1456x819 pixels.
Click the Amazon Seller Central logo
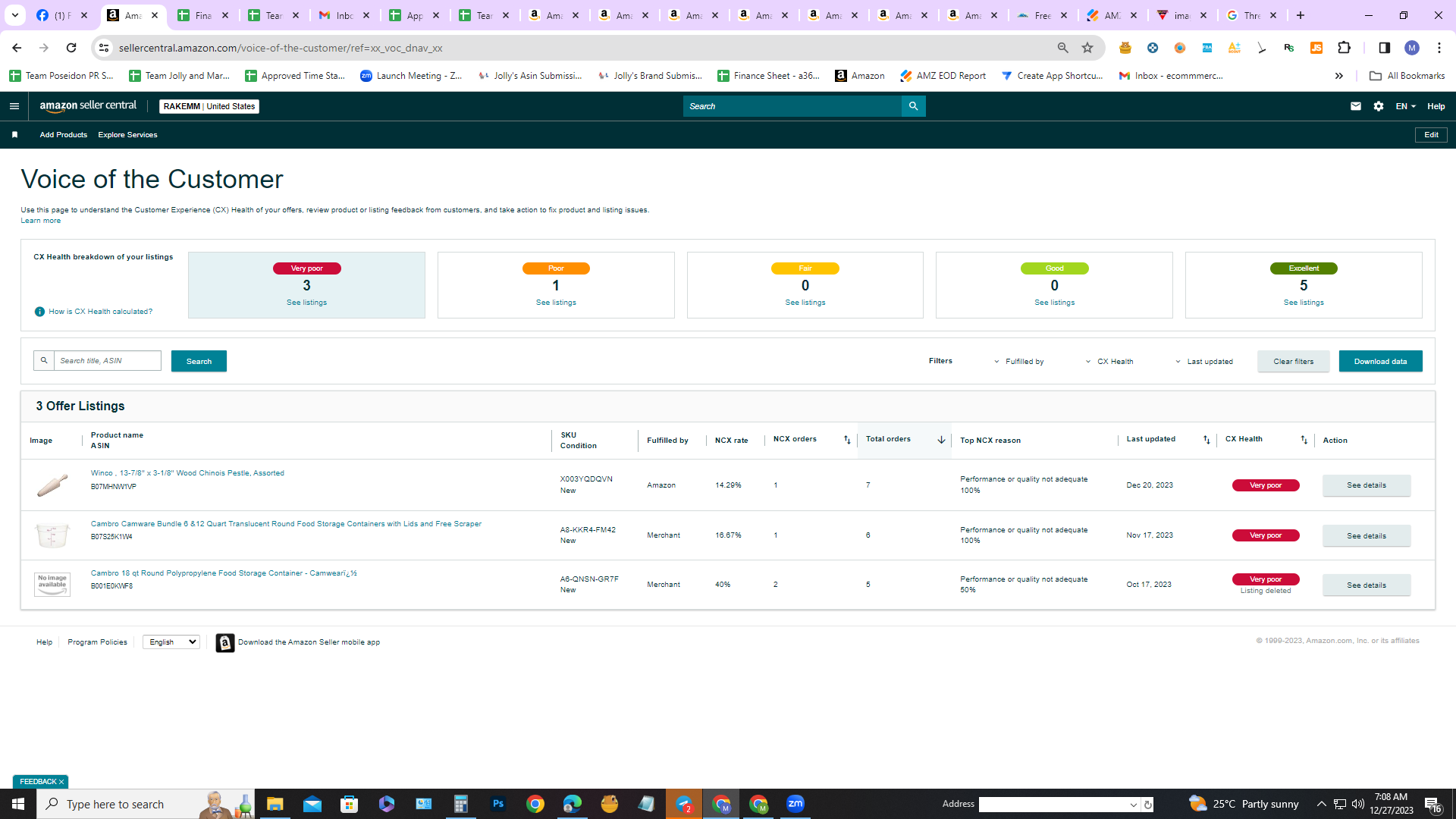click(x=88, y=106)
